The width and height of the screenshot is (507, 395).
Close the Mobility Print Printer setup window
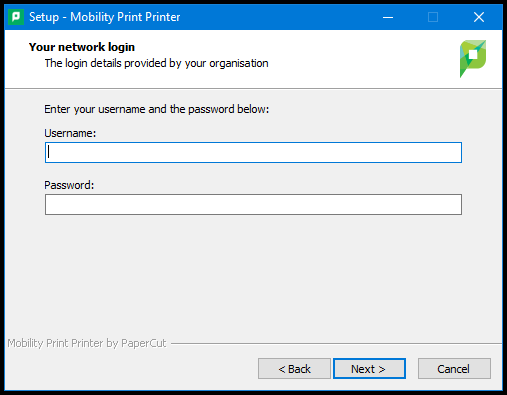[479, 17]
